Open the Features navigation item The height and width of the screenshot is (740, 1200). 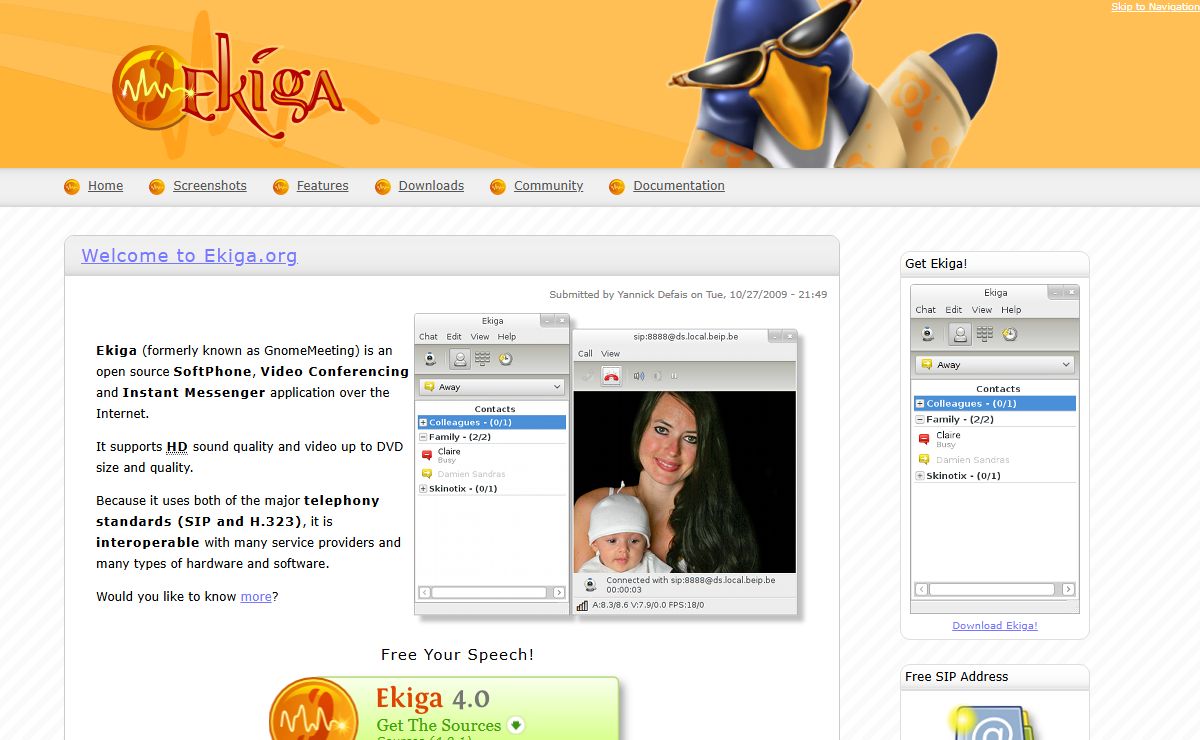pyautogui.click(x=322, y=186)
